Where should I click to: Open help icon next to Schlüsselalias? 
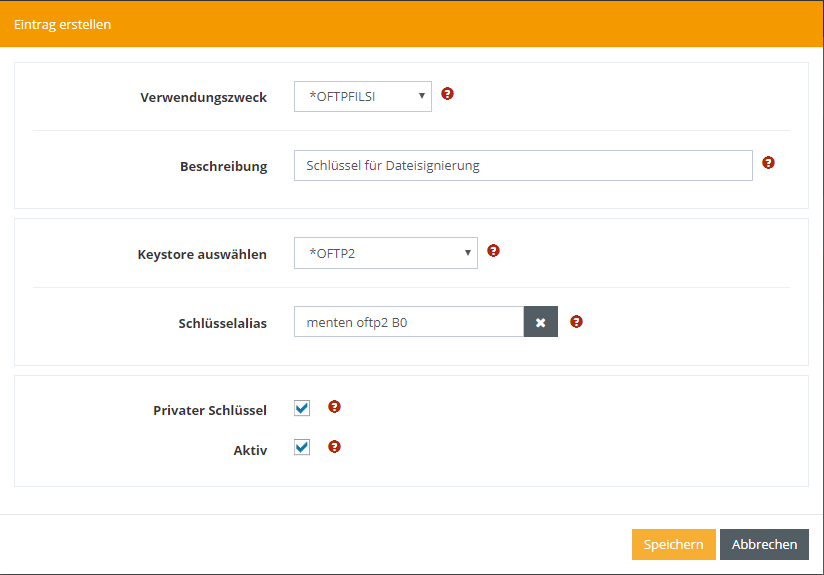click(575, 322)
